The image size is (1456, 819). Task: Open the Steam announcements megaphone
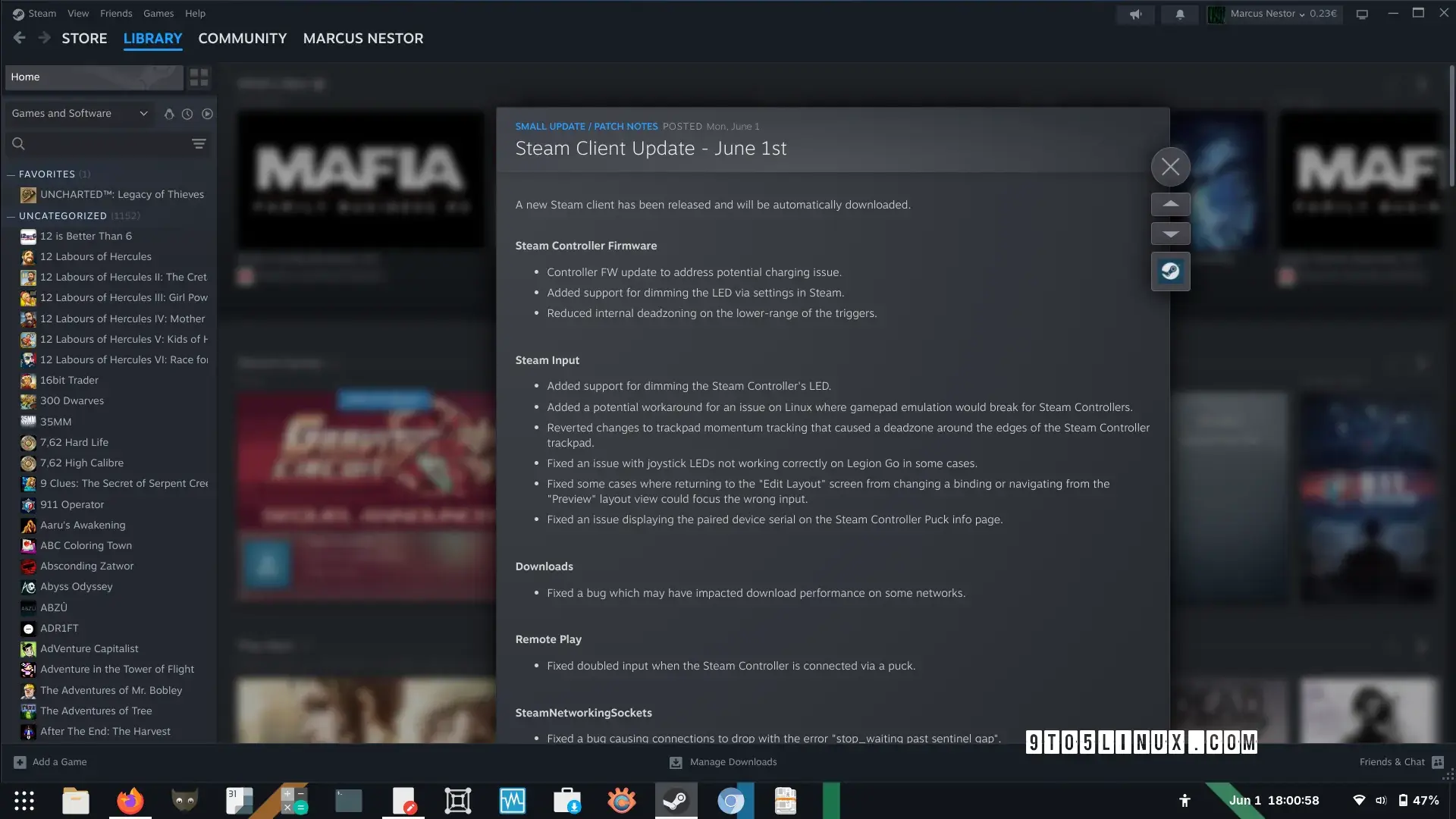pos(1135,14)
